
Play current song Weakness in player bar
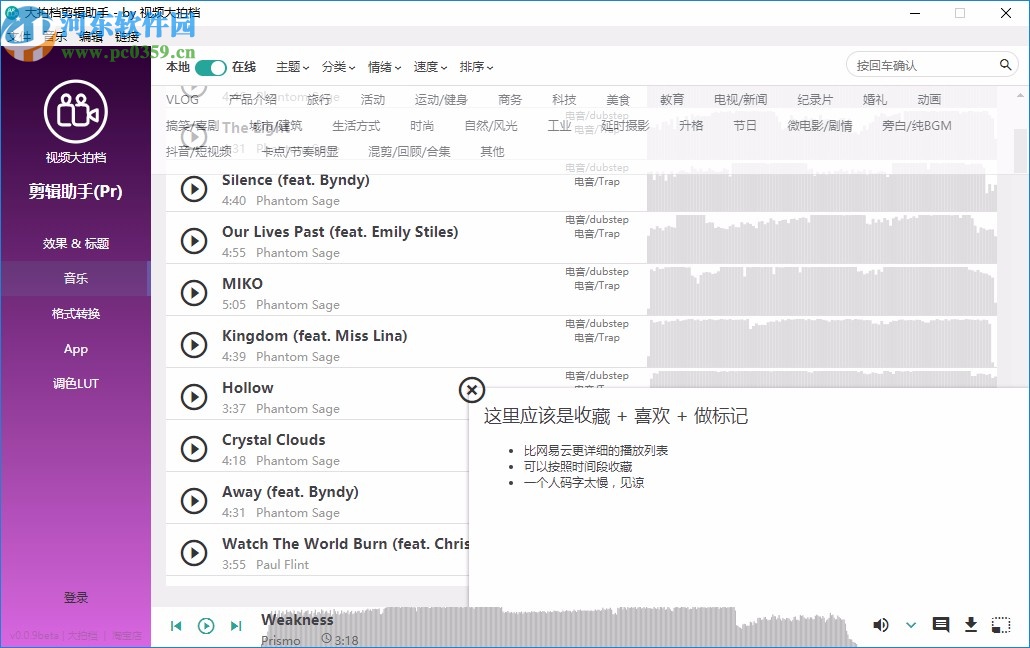(206, 626)
